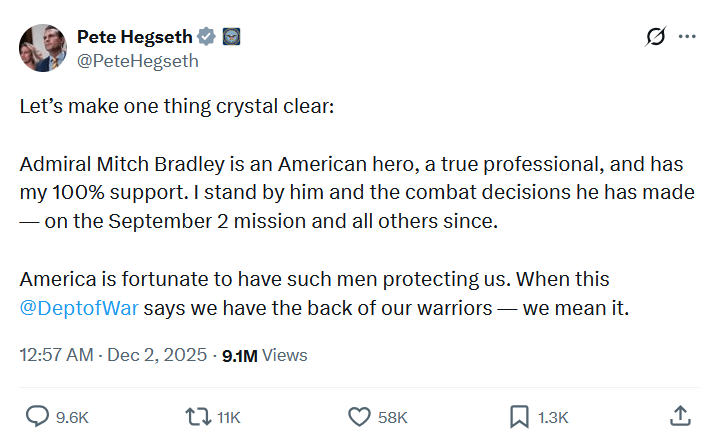Viewport: 706px width, 441px height.
Task: Open the more options ellipsis menu
Action: click(x=686, y=37)
